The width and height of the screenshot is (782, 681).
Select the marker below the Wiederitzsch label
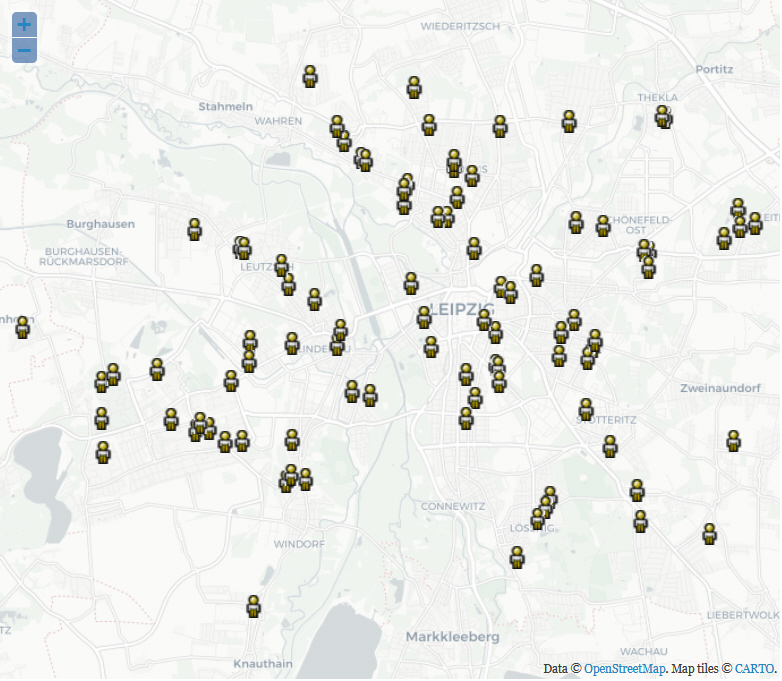pyautogui.click(x=414, y=87)
